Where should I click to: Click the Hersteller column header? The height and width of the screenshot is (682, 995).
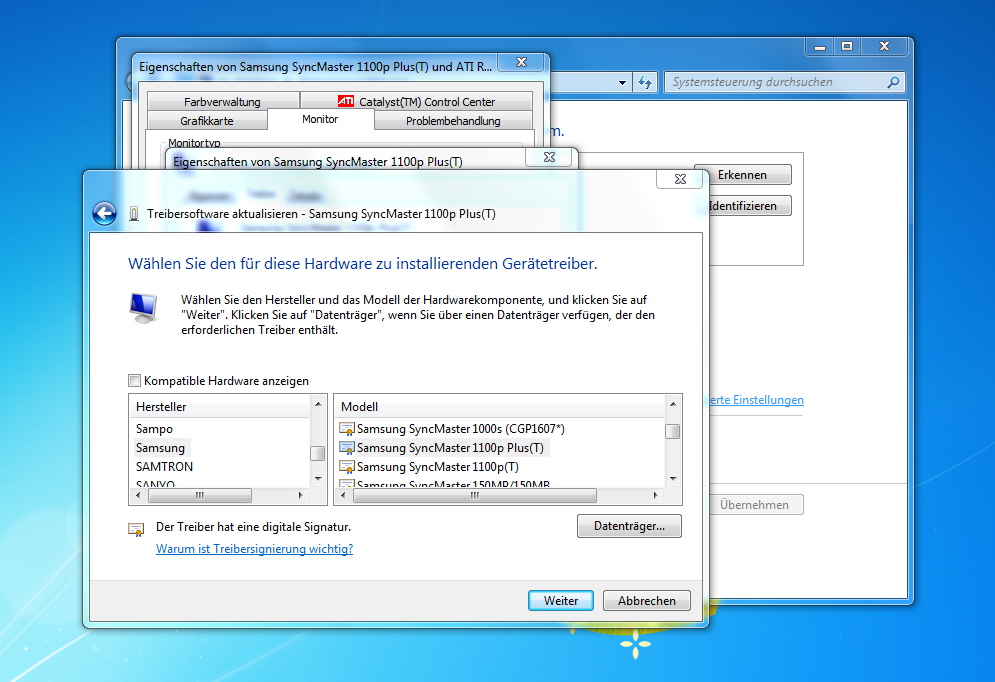point(220,407)
